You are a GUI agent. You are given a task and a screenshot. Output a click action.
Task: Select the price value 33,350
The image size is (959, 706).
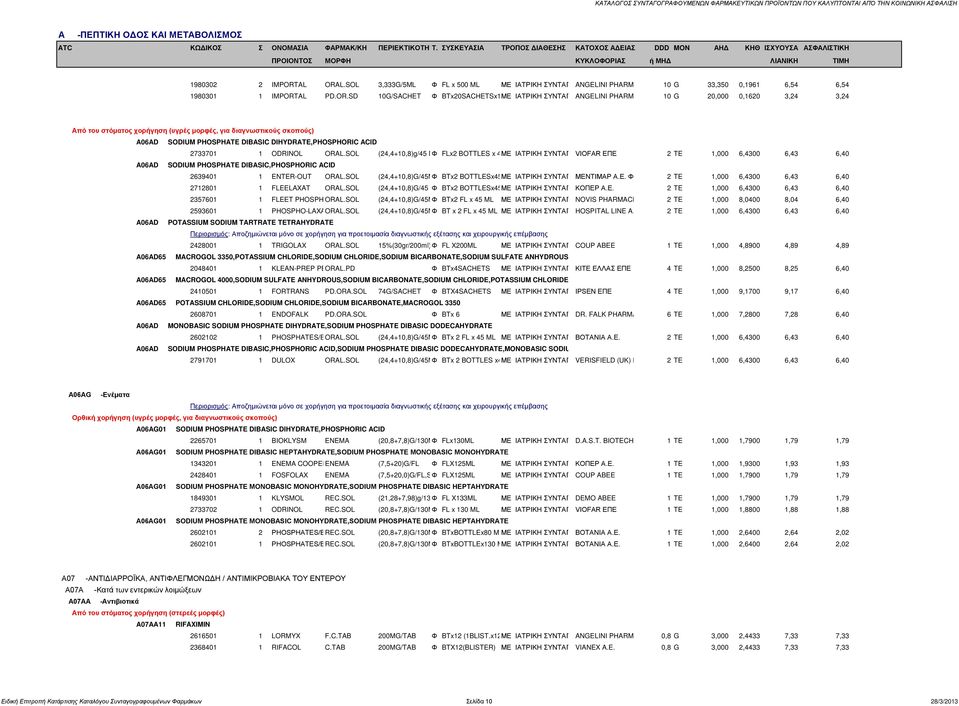pos(717,85)
